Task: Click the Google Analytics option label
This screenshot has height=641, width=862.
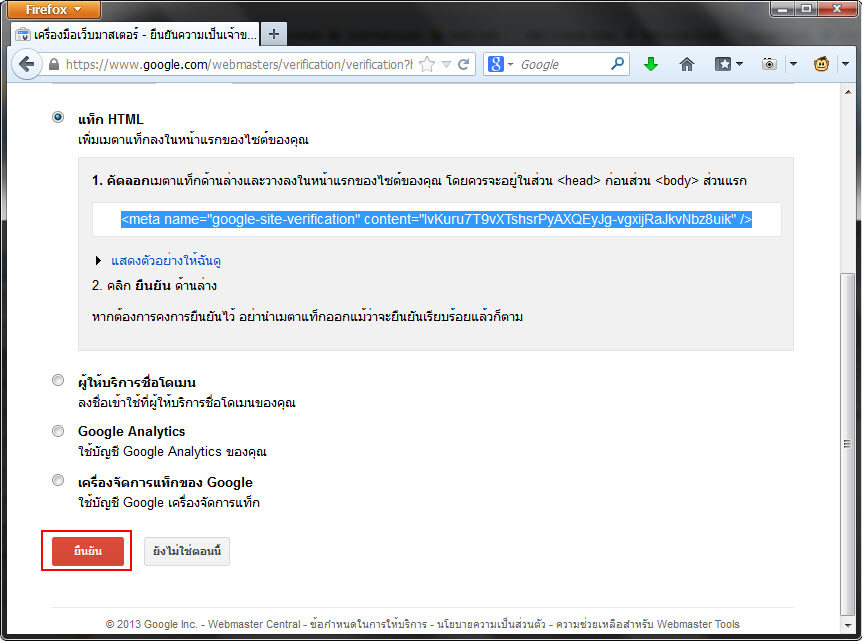Action: tap(131, 432)
